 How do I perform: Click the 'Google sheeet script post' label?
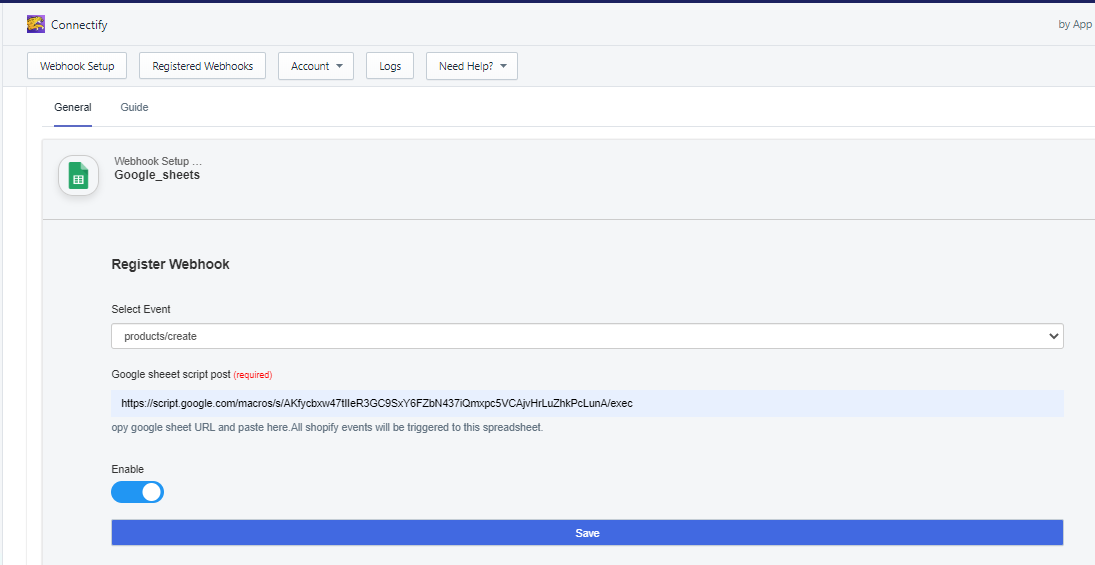click(171, 374)
